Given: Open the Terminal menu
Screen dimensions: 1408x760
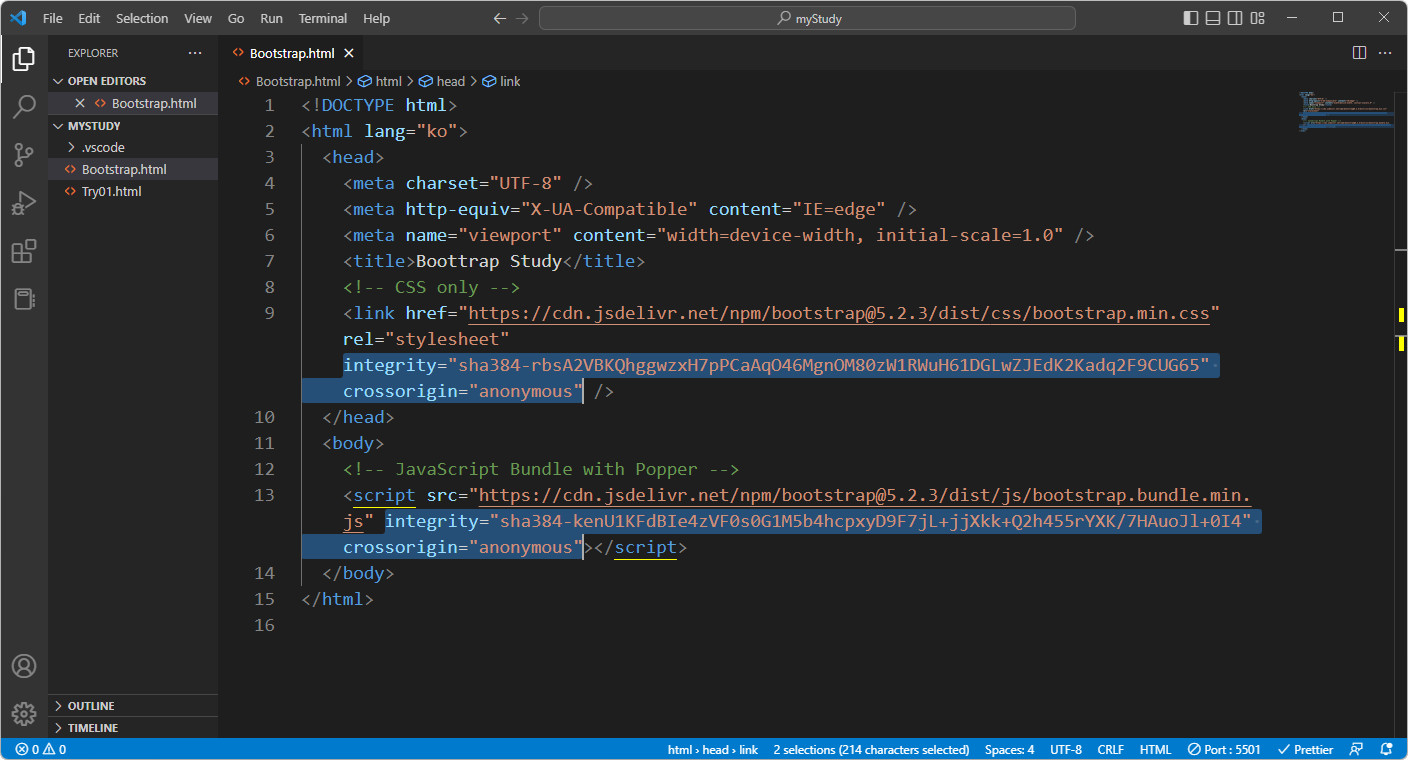Looking at the screenshot, I should click(323, 18).
